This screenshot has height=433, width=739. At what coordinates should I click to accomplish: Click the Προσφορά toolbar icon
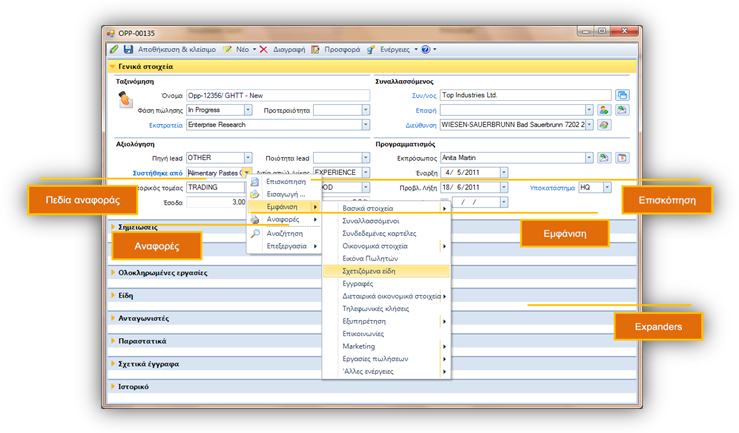coord(315,49)
